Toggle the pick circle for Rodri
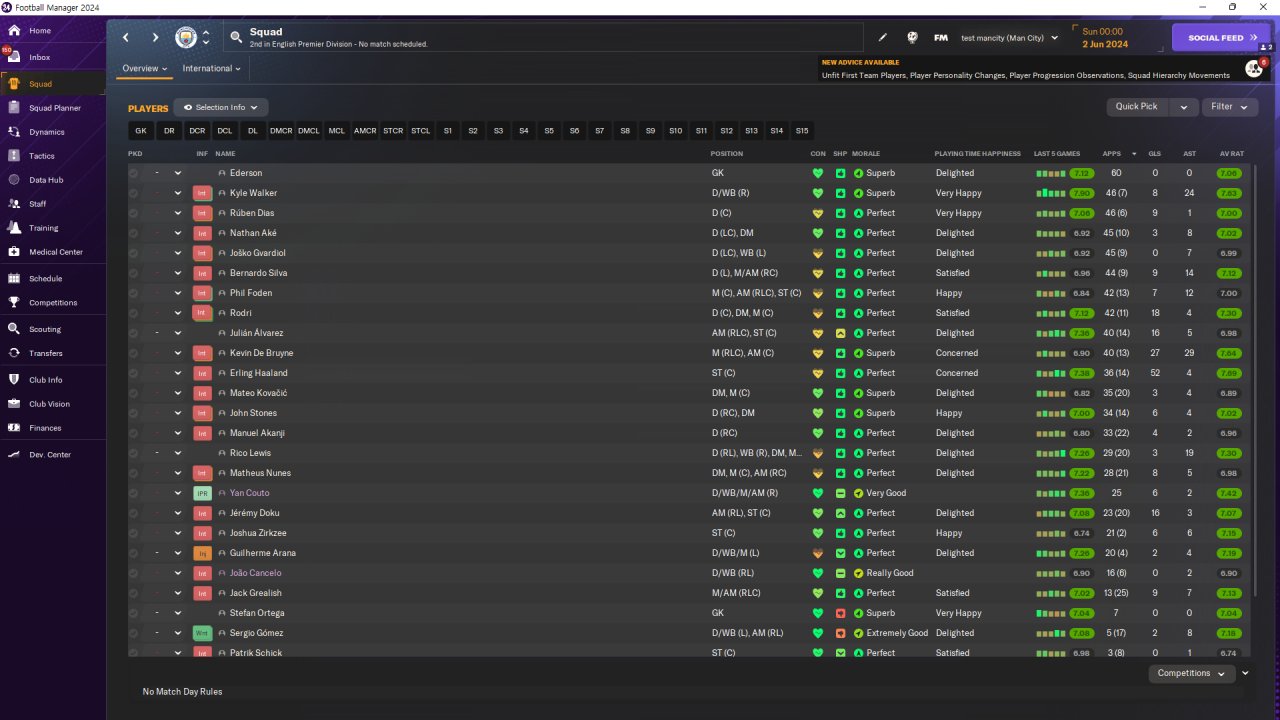The height and width of the screenshot is (720, 1280). coord(134,313)
